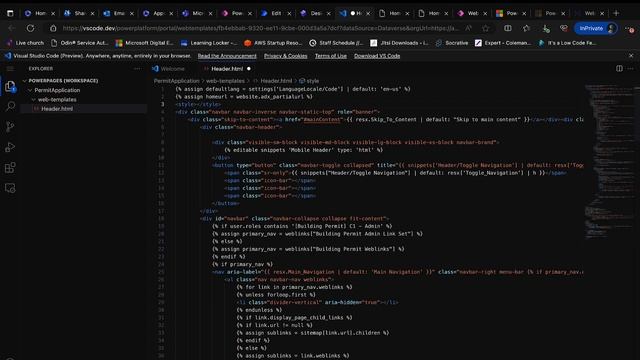Reload the browser page
The width and height of the screenshot is (640, 360).
click(30, 28)
